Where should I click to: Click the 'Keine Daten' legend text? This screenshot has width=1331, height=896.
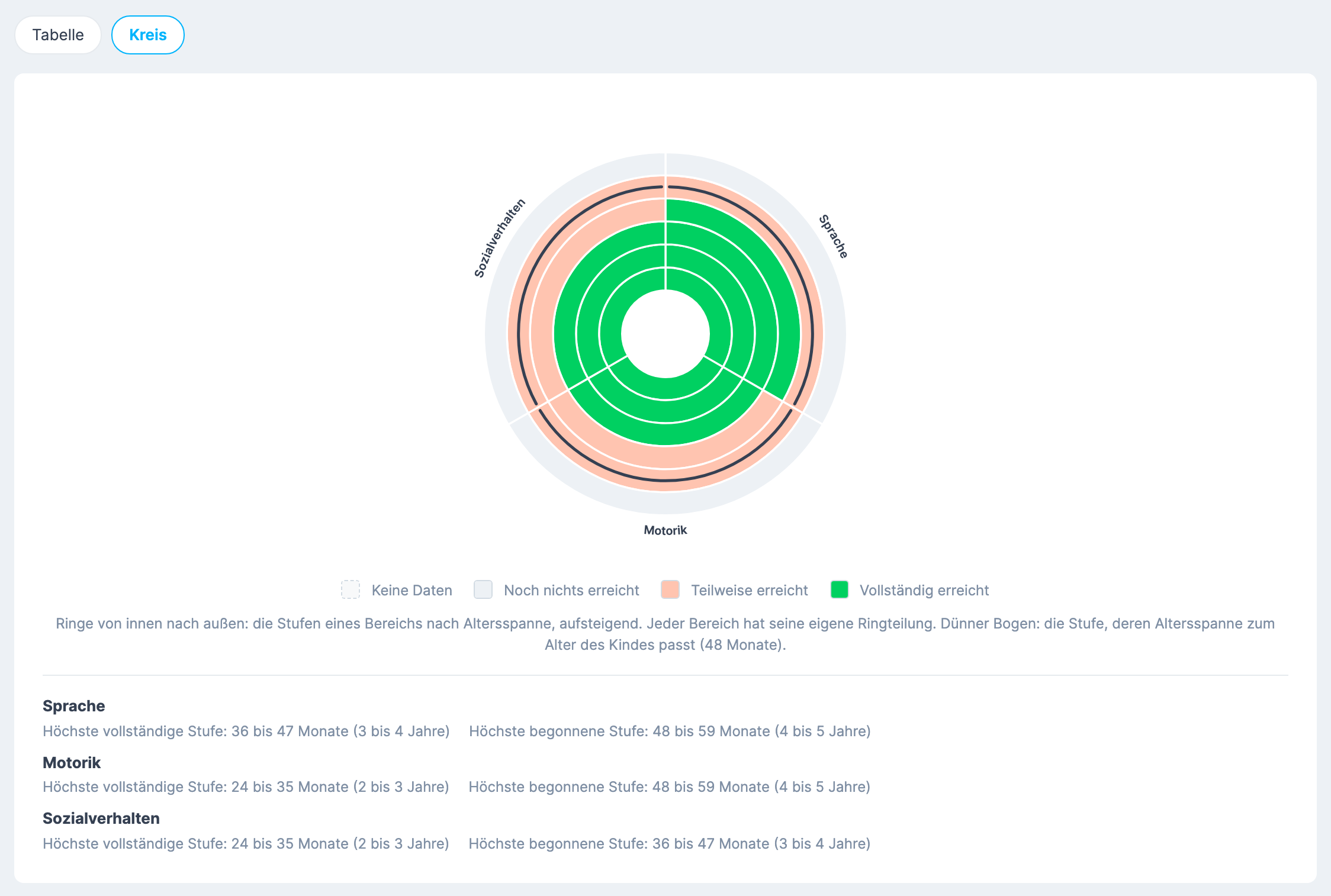[412, 590]
